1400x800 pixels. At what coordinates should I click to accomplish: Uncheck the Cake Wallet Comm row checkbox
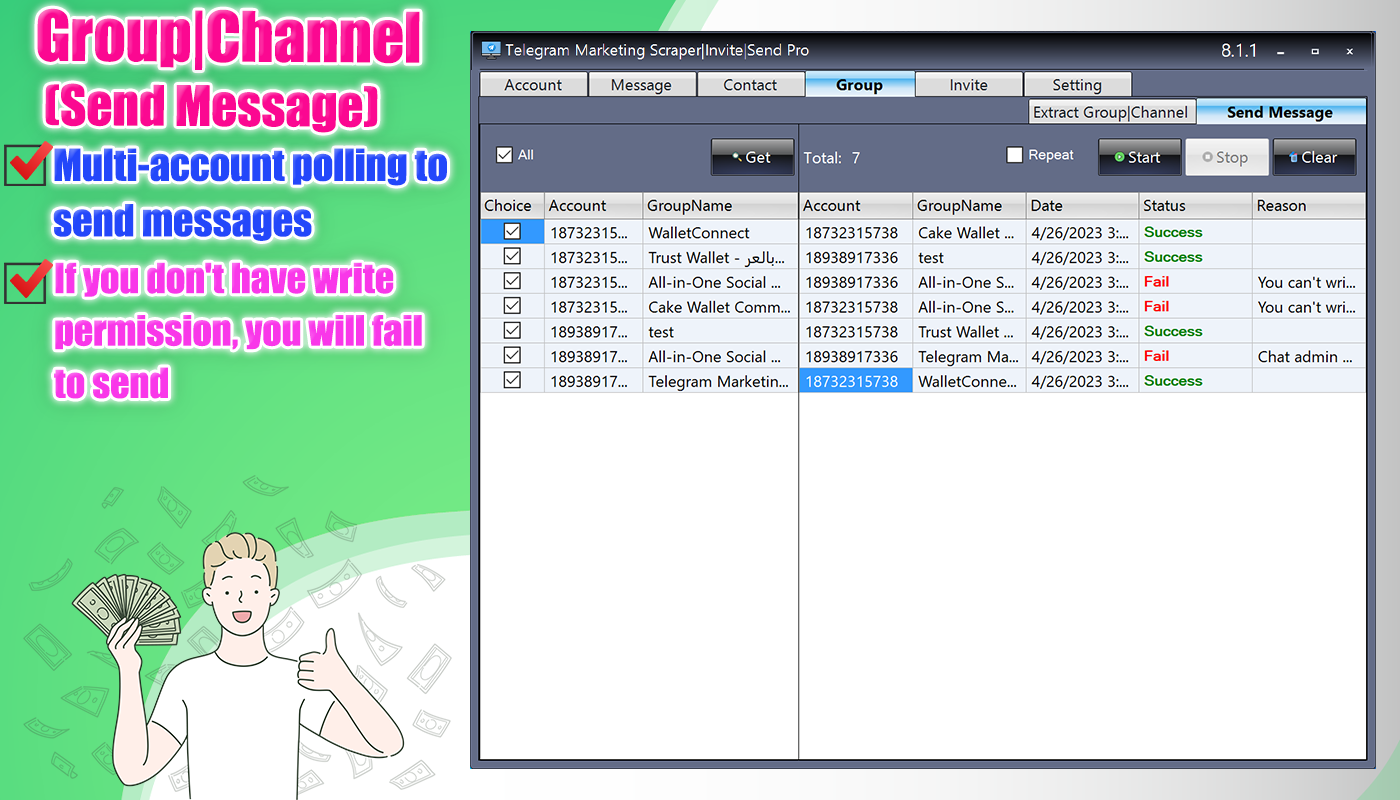click(x=512, y=306)
